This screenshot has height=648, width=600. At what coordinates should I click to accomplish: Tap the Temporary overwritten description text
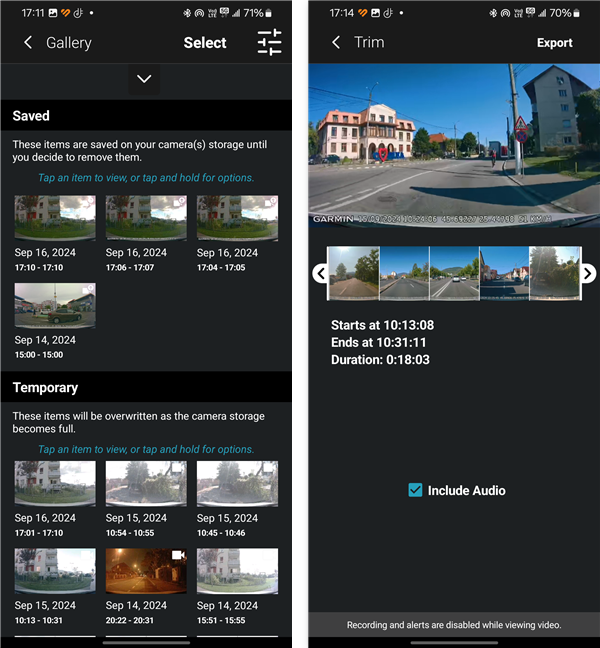pos(138,422)
